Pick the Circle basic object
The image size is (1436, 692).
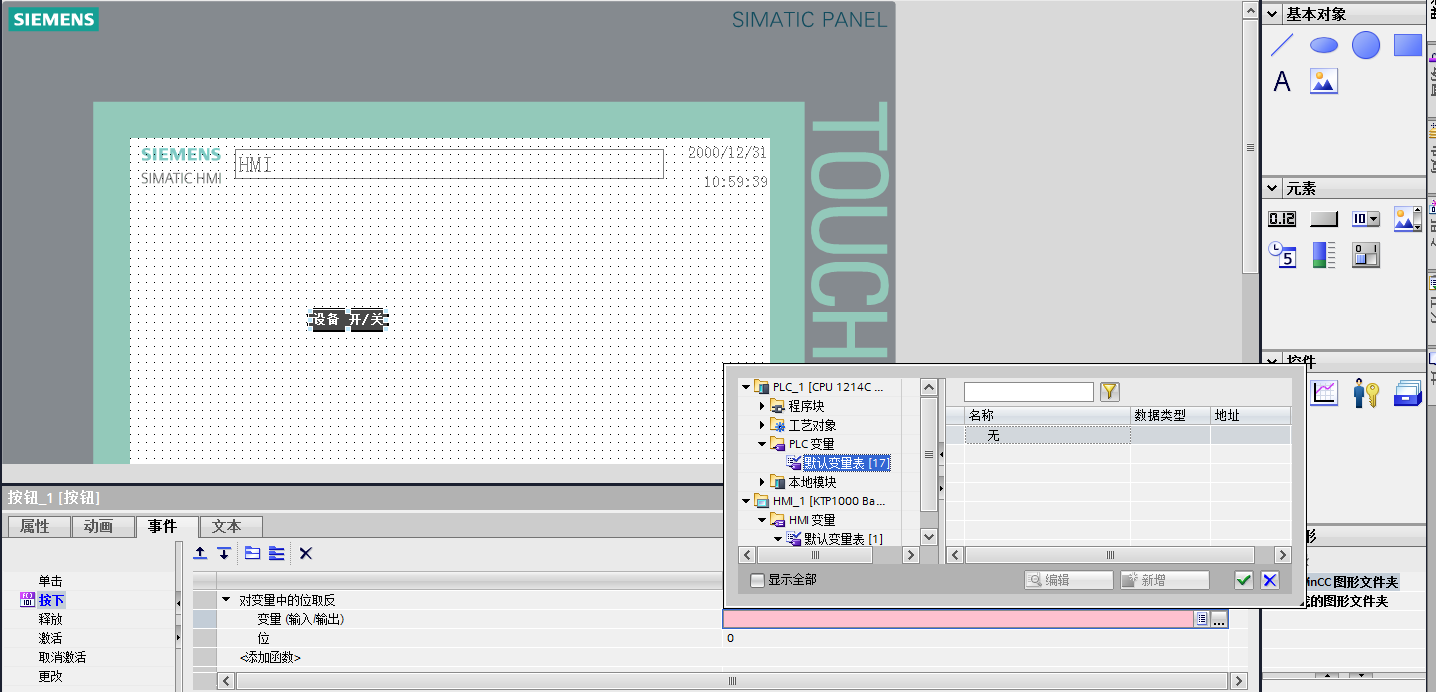pos(1366,44)
